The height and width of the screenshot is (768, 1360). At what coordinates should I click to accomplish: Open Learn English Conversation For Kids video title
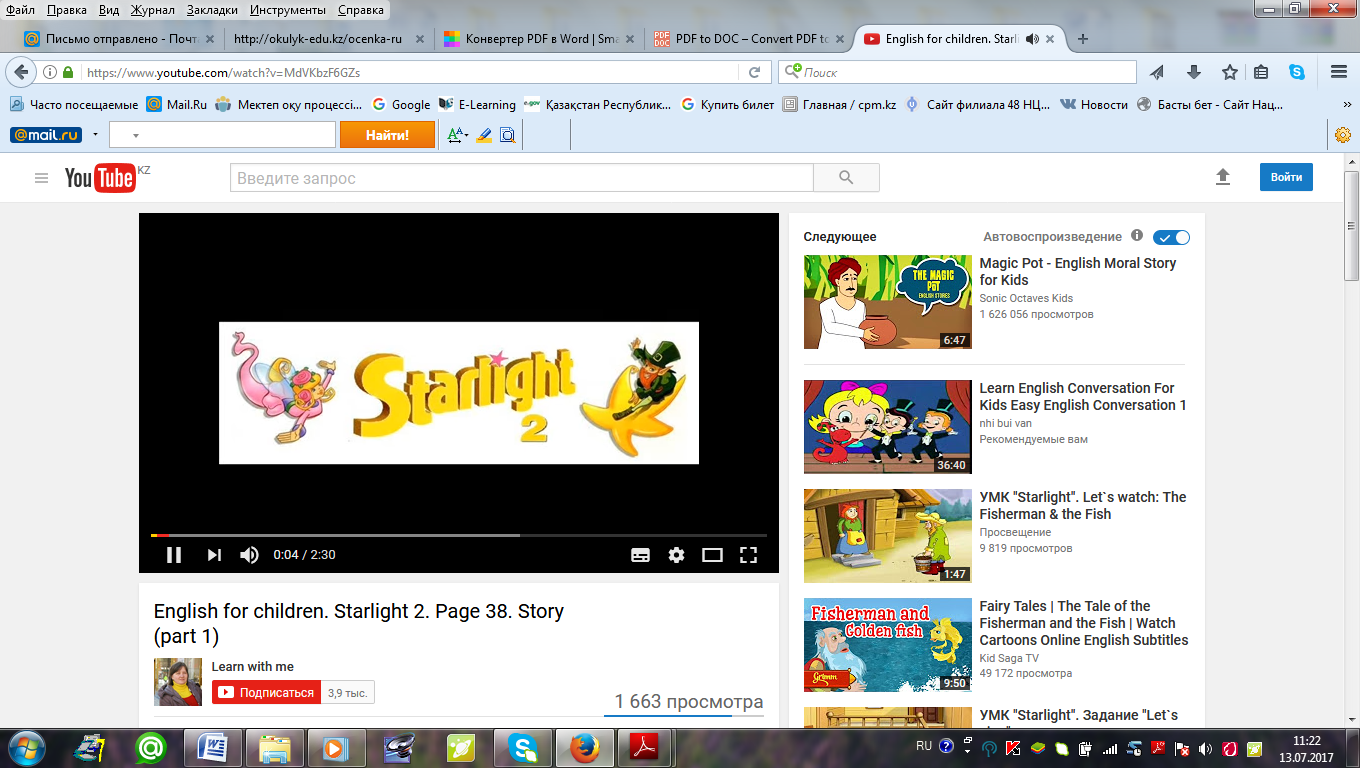(x=1083, y=397)
